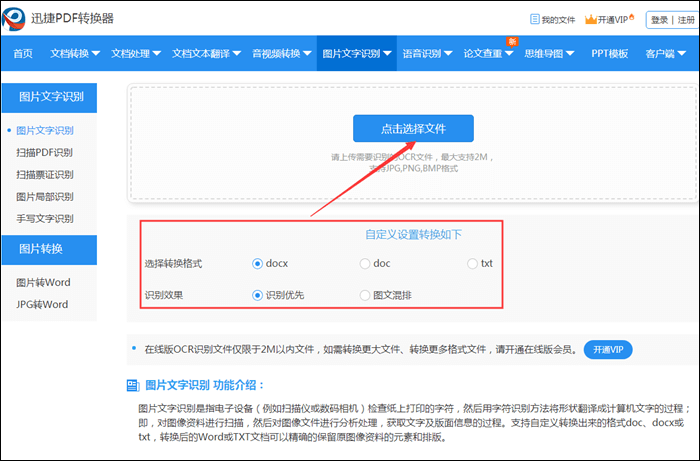Click the 新 badge on 论文查重
The image size is (700, 461).
(x=512, y=42)
